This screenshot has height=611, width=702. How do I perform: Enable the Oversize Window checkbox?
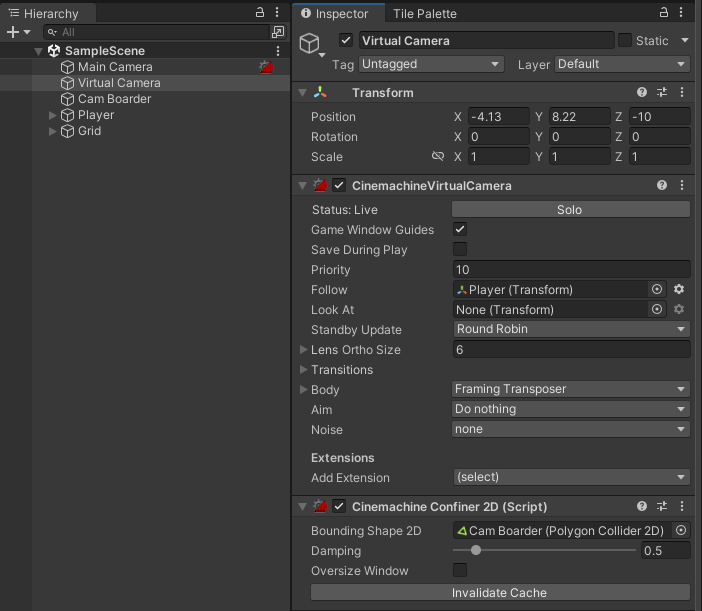(x=460, y=570)
